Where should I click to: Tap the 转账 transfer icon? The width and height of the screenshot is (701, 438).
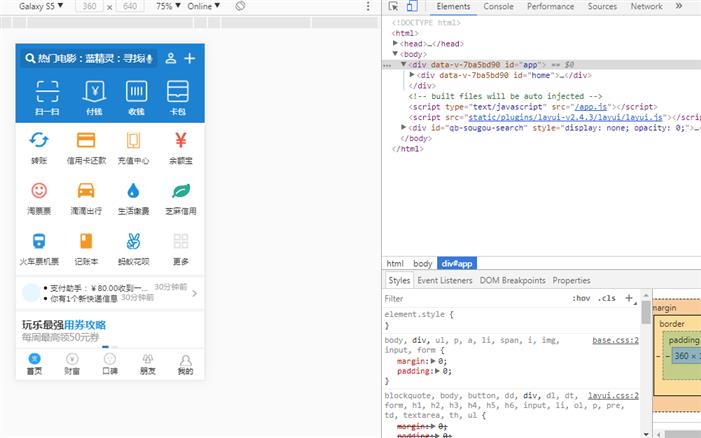(39, 140)
